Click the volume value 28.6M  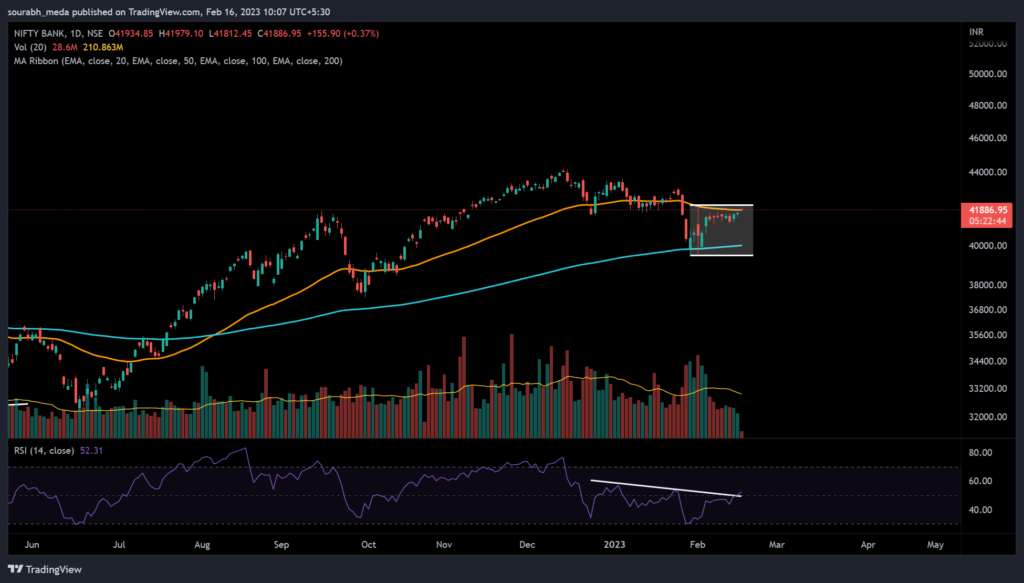pos(65,47)
